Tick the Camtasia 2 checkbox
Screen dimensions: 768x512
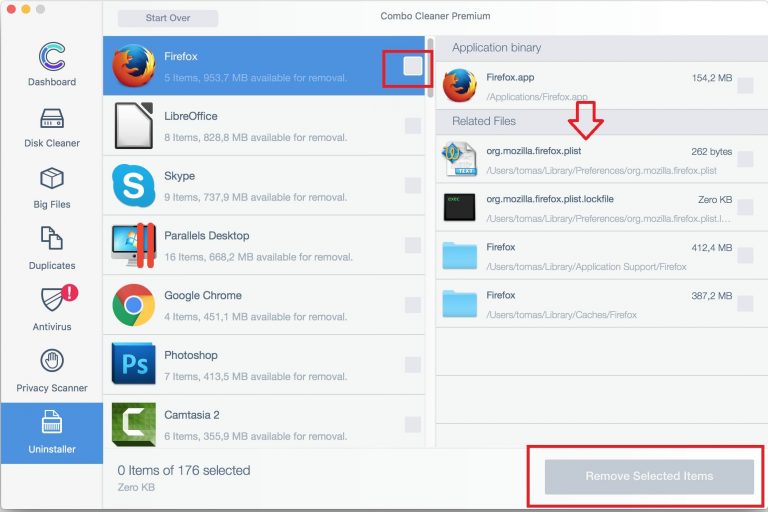coord(413,424)
